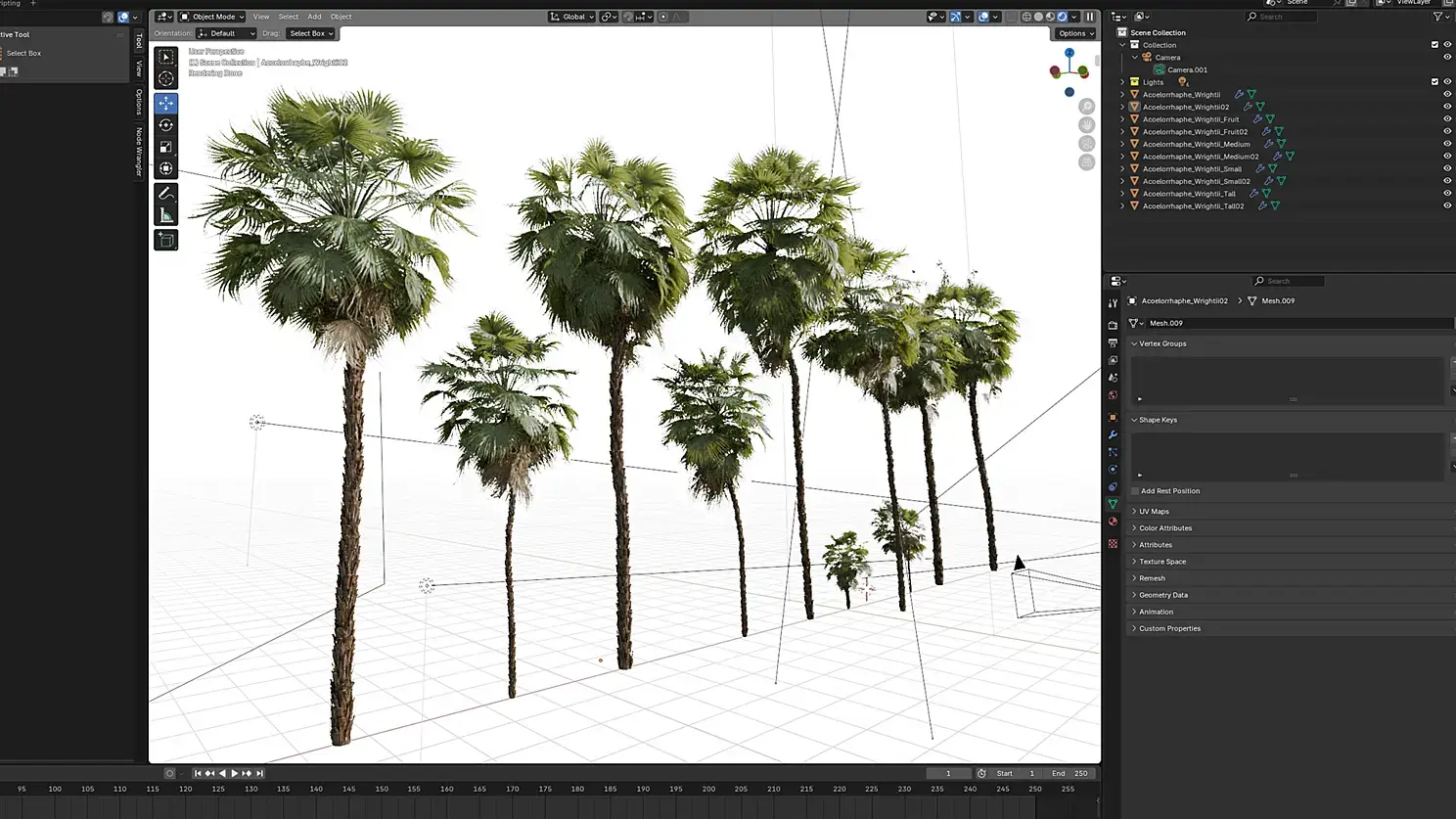The height and width of the screenshot is (819, 1456).
Task: Select the Rotate tool in viewport toolbar
Action: pos(166,125)
